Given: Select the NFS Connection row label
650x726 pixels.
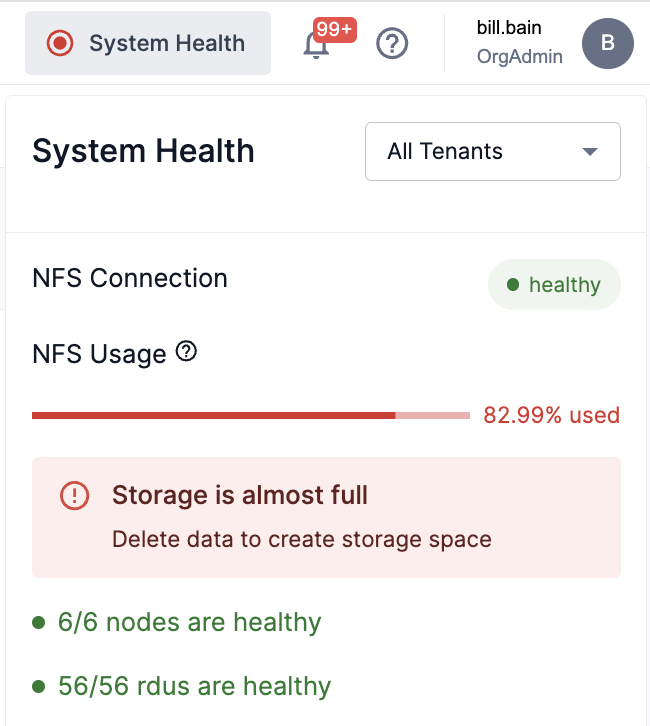Looking at the screenshot, I should tap(130, 278).
